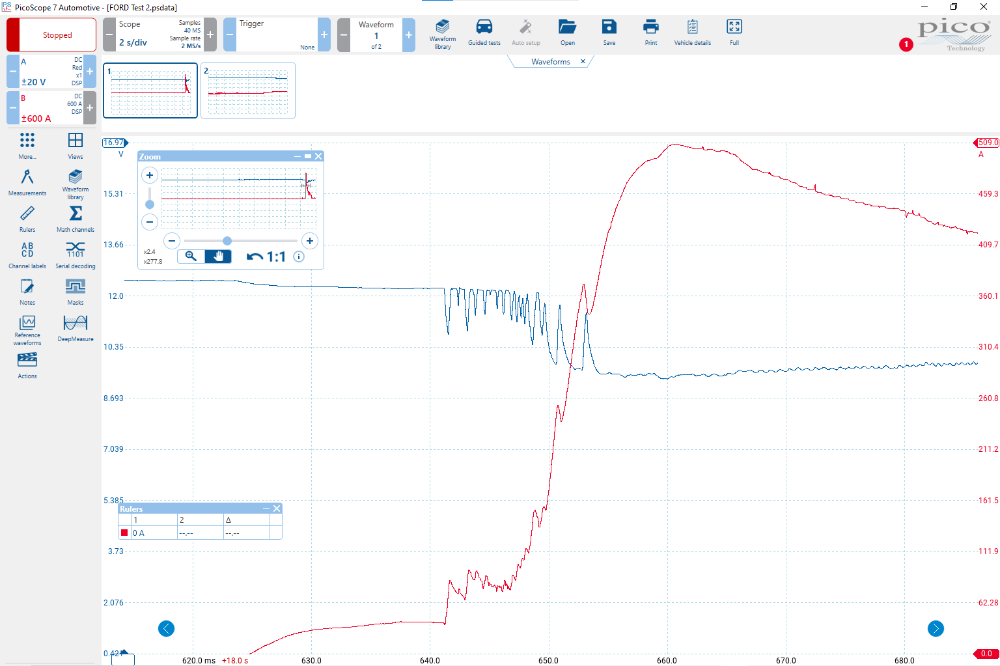
Task: Click the horizontal zoom slider handle
Action: point(227,240)
